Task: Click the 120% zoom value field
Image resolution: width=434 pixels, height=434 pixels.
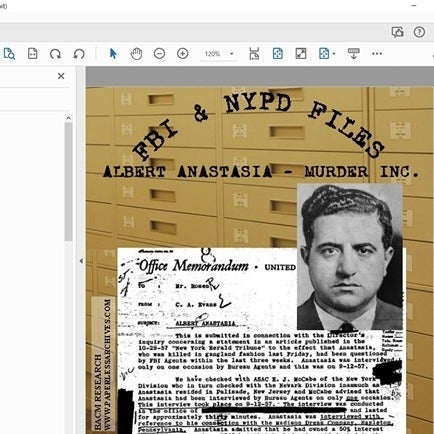Action: 212,54
